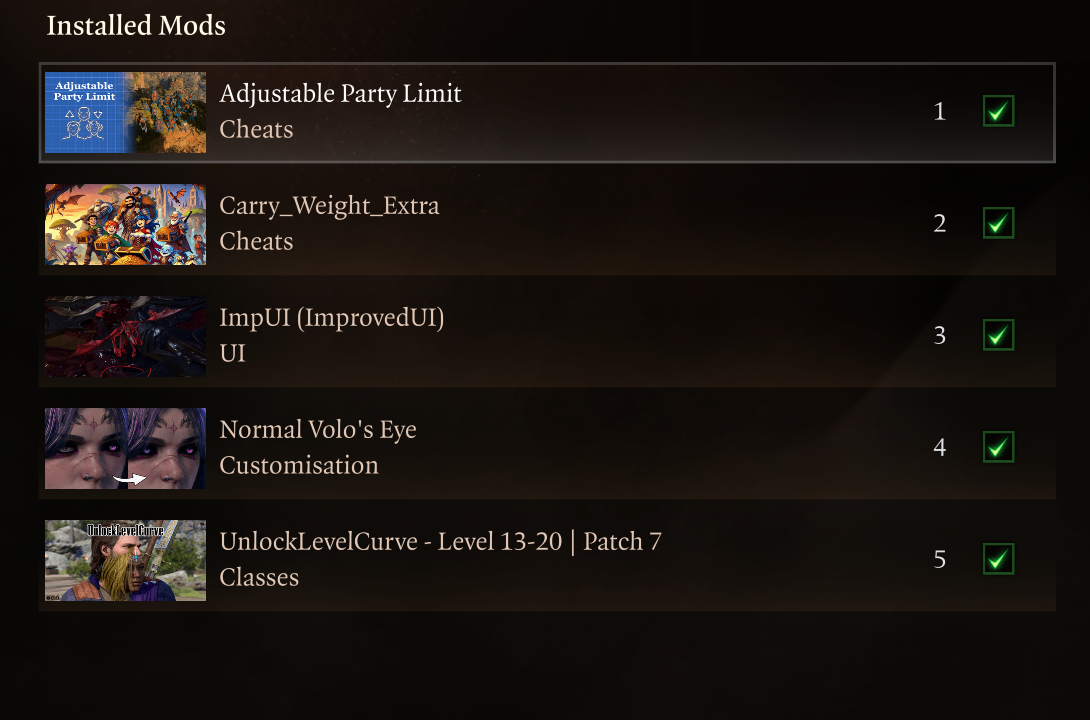Select the ImpUI (ImprovedUI) mod title

(x=331, y=318)
